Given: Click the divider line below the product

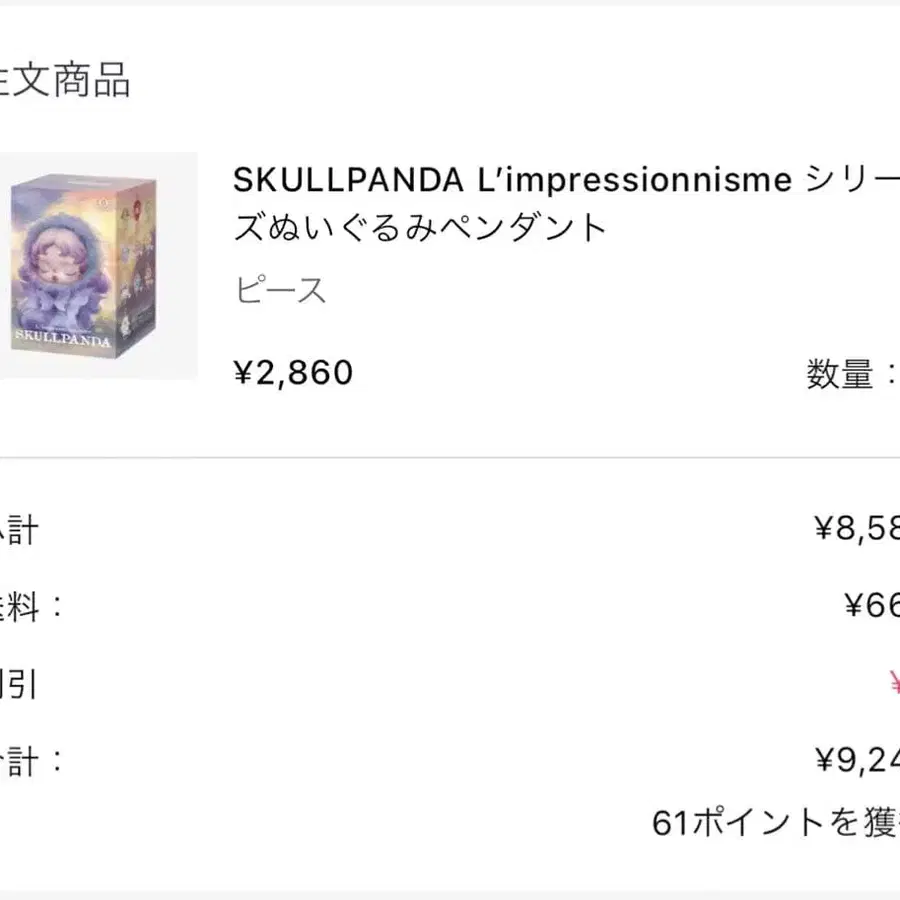Looking at the screenshot, I should pos(450,458).
